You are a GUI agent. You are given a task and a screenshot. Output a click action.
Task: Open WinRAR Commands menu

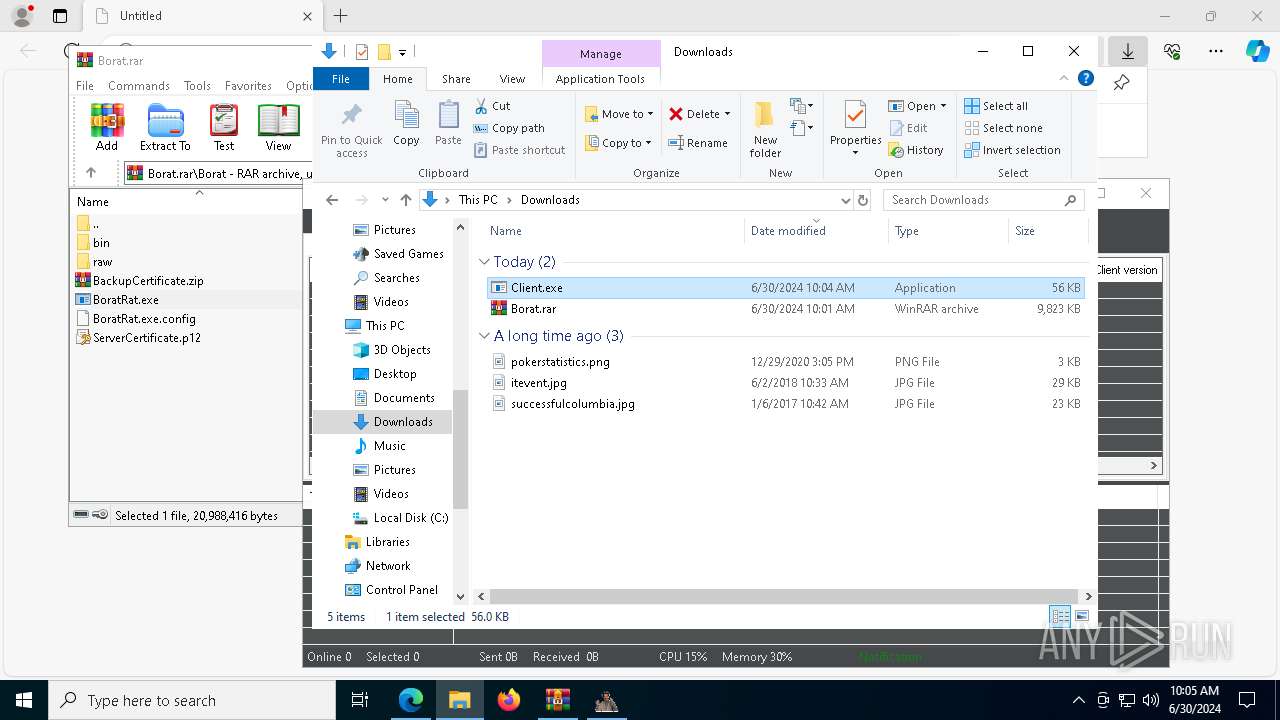(139, 86)
